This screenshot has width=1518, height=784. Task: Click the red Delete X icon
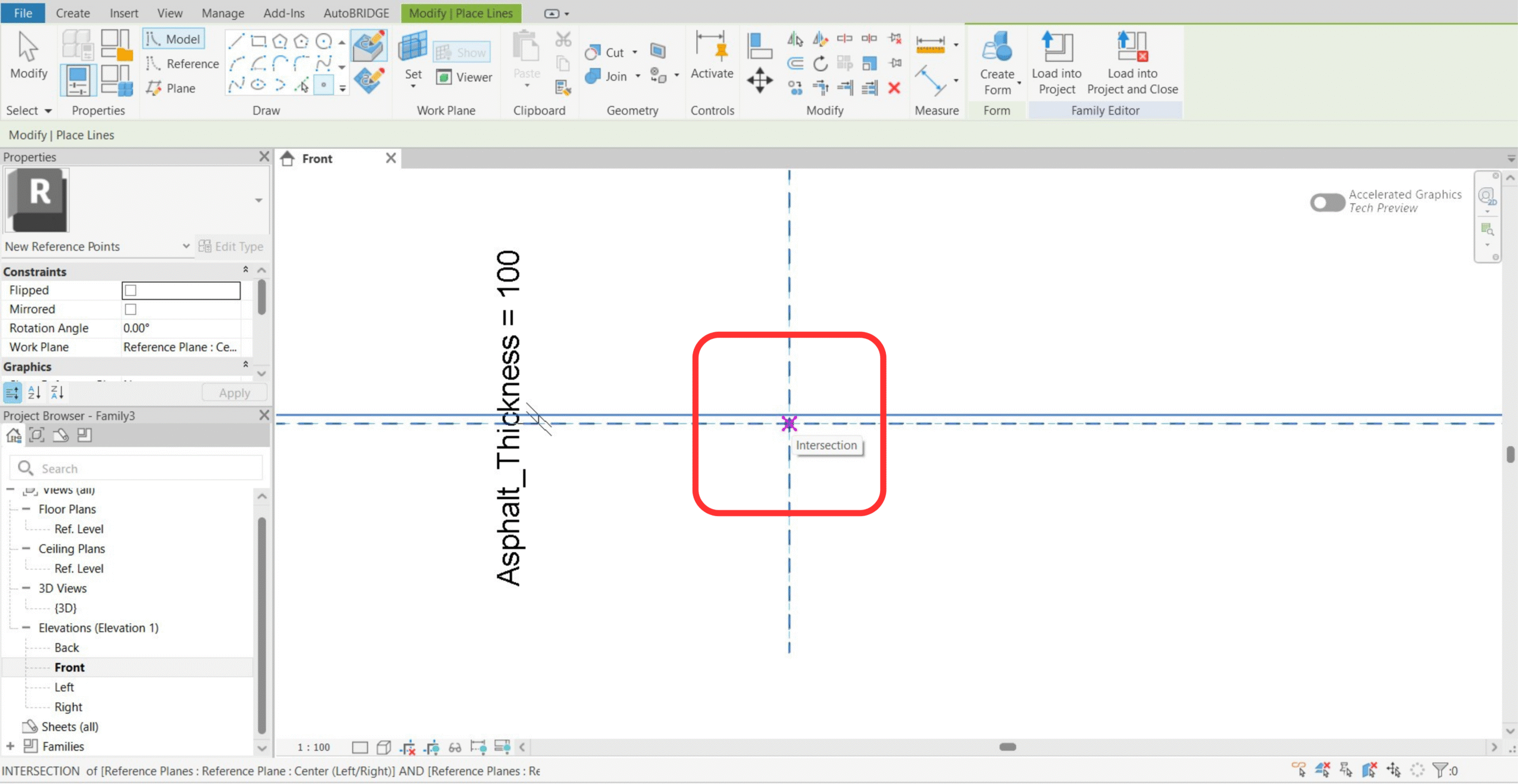(894, 88)
